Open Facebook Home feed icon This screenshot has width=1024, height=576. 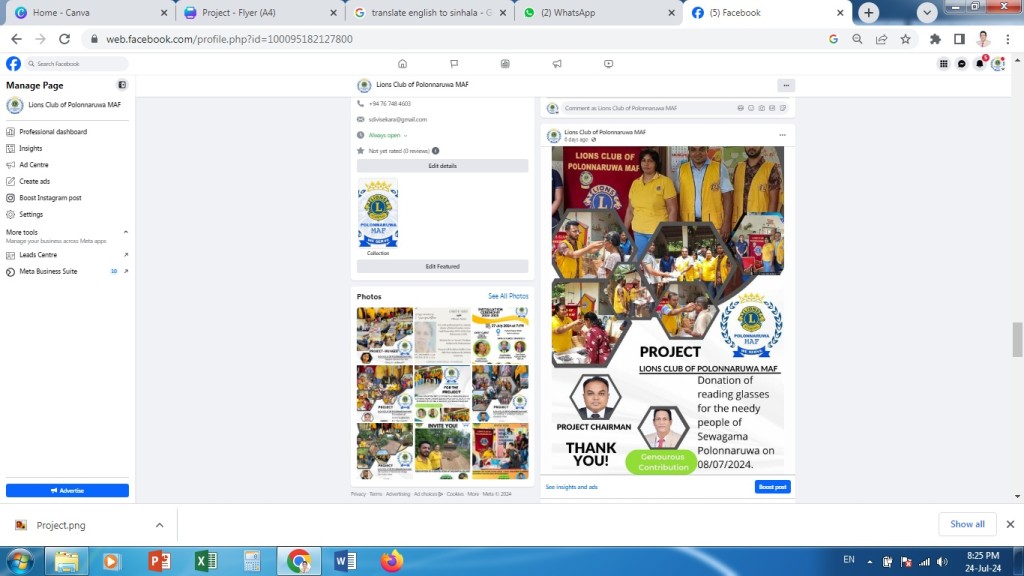click(402, 63)
